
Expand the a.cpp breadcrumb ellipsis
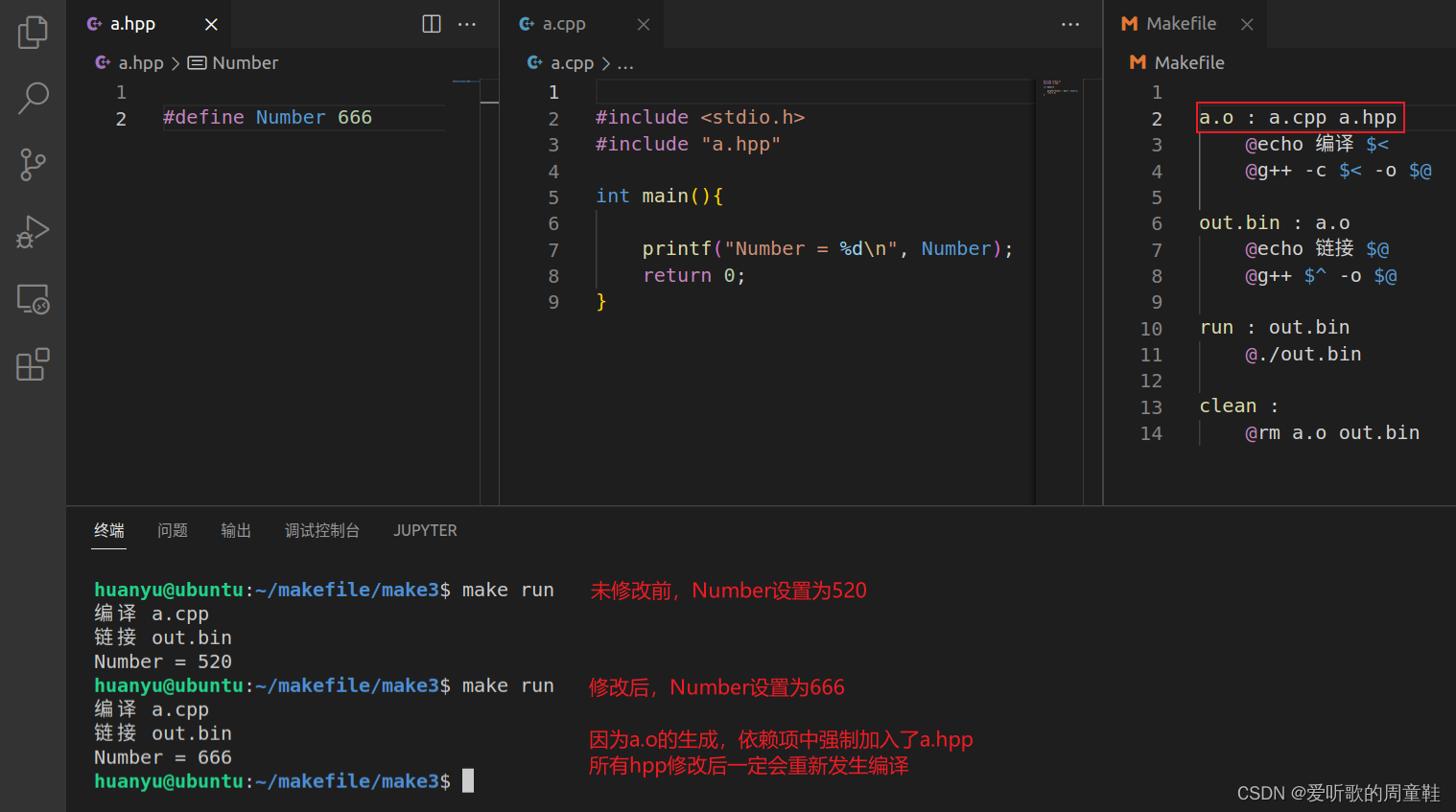[625, 63]
